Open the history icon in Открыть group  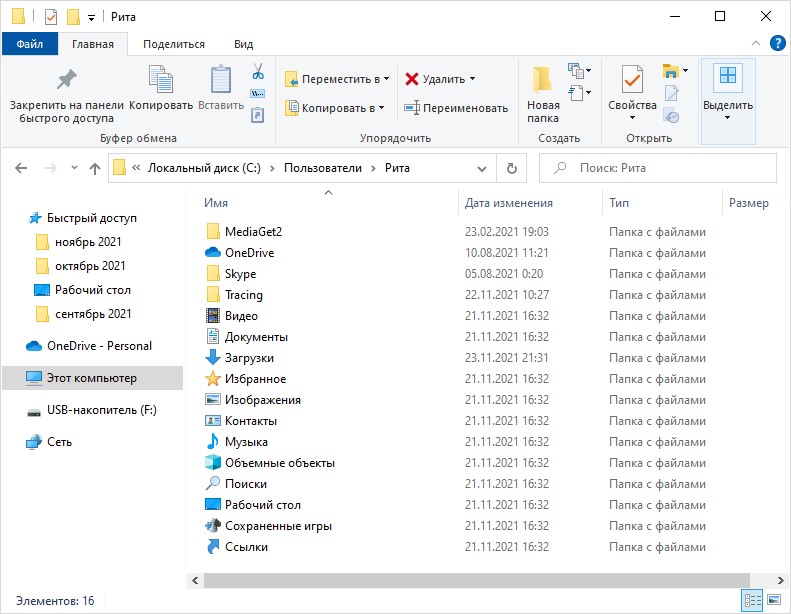[x=671, y=117]
